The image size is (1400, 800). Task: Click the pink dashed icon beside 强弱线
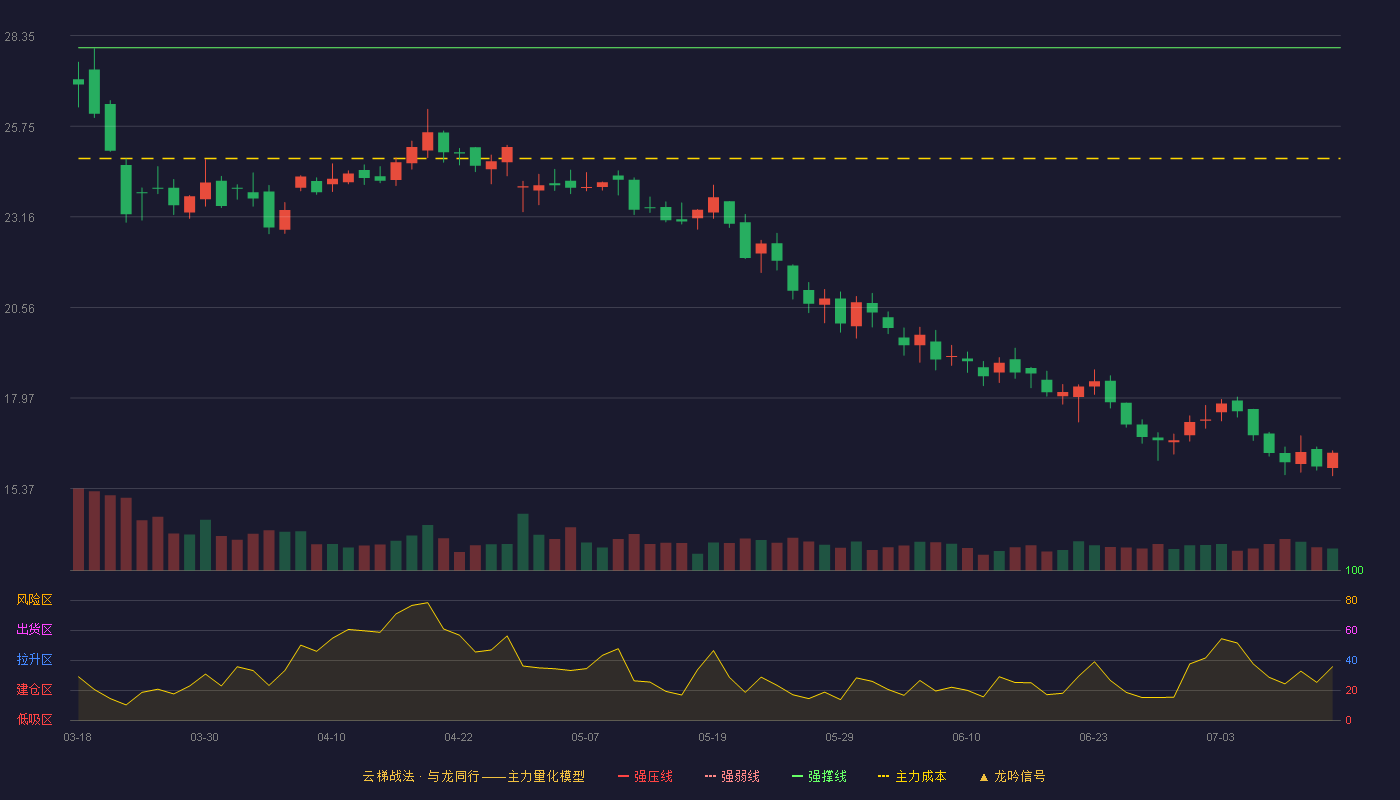[x=711, y=776]
